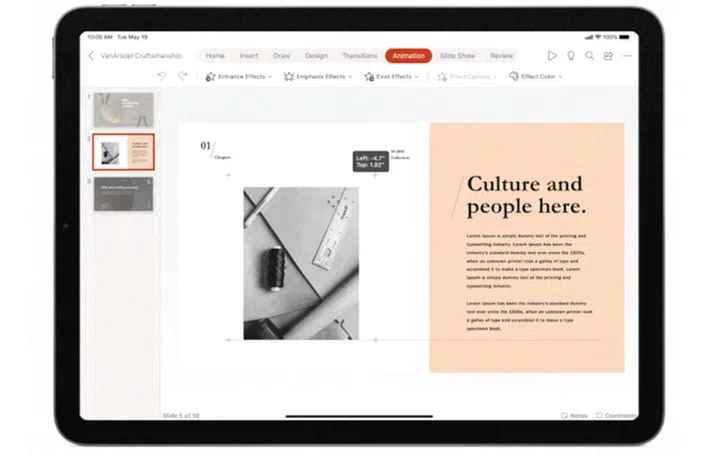
Task: Start the slideshow with the Play icon
Action: 552,56
